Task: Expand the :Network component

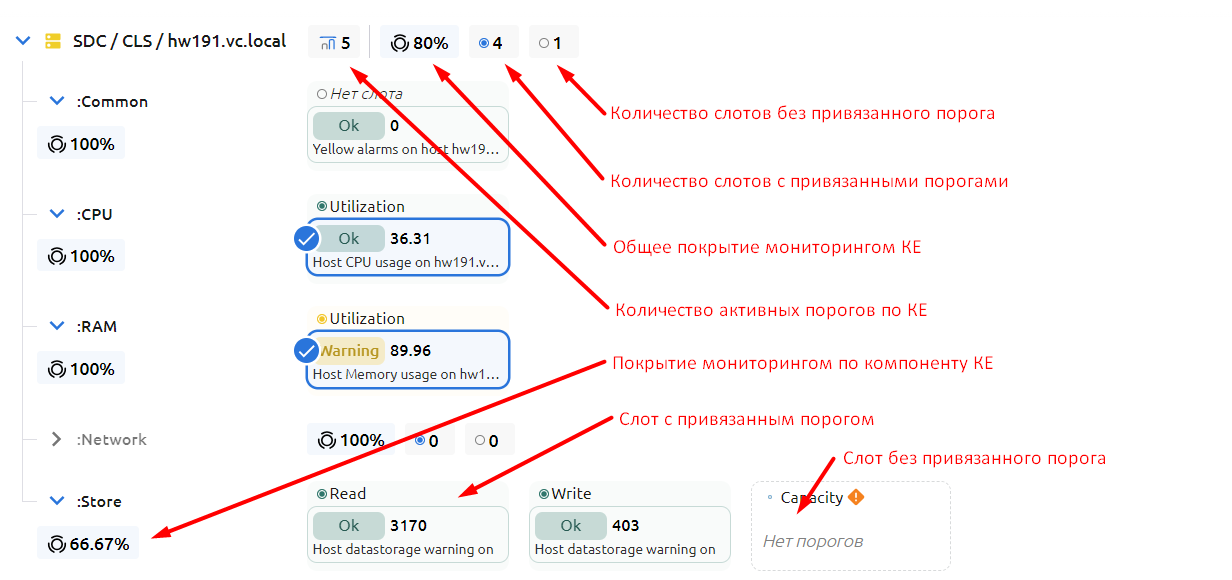Action: [57, 439]
